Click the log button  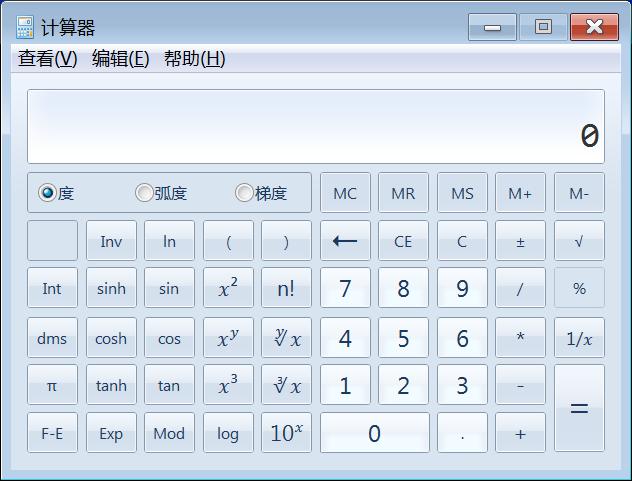tap(228, 432)
